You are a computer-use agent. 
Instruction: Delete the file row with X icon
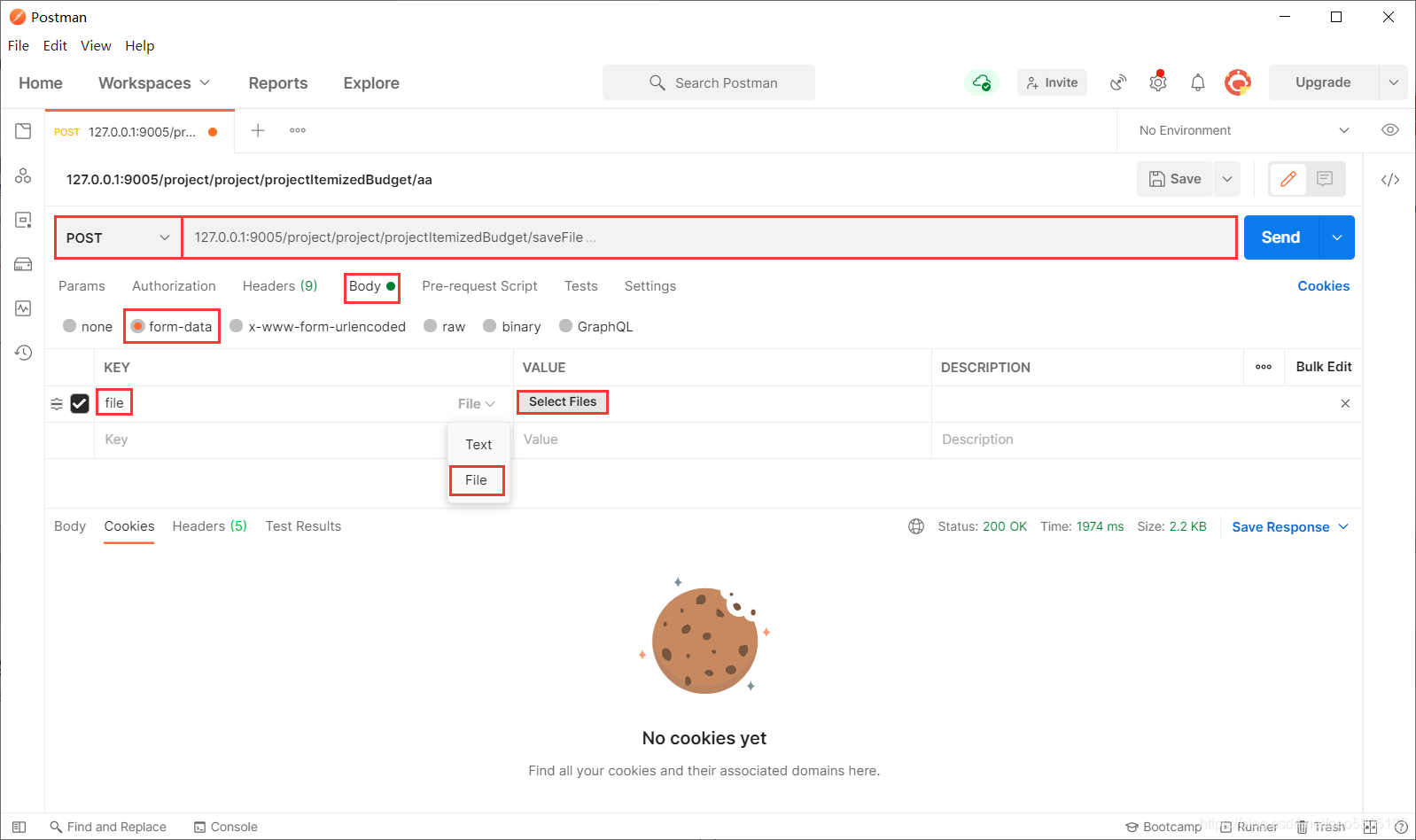pos(1345,403)
